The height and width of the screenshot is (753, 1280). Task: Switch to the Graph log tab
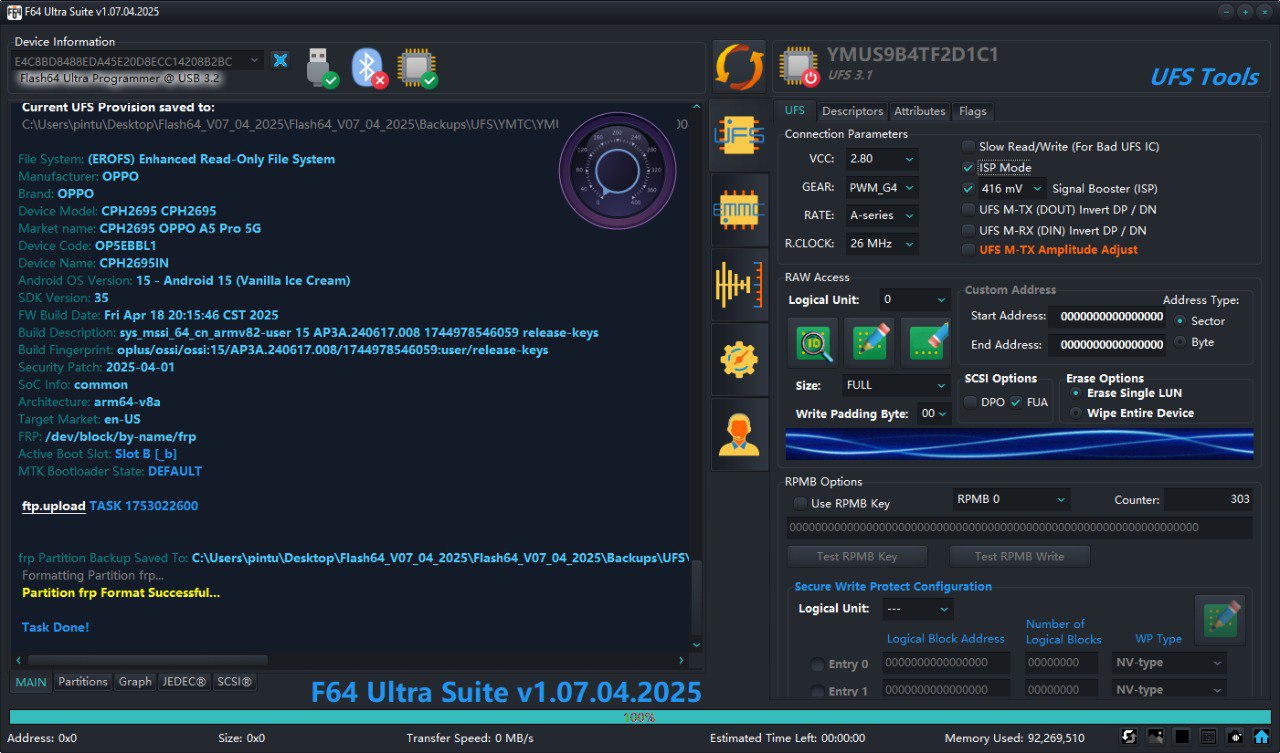135,682
